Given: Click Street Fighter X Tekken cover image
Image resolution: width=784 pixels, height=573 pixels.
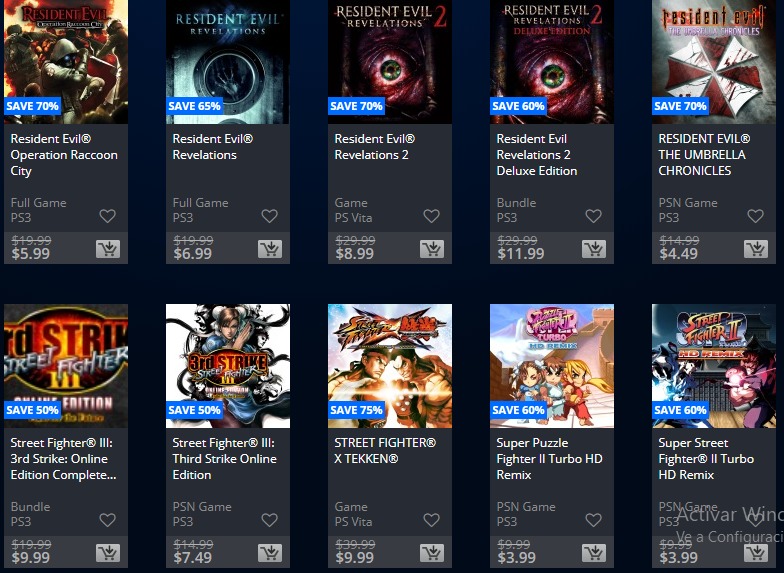Looking at the screenshot, I should coord(390,366).
